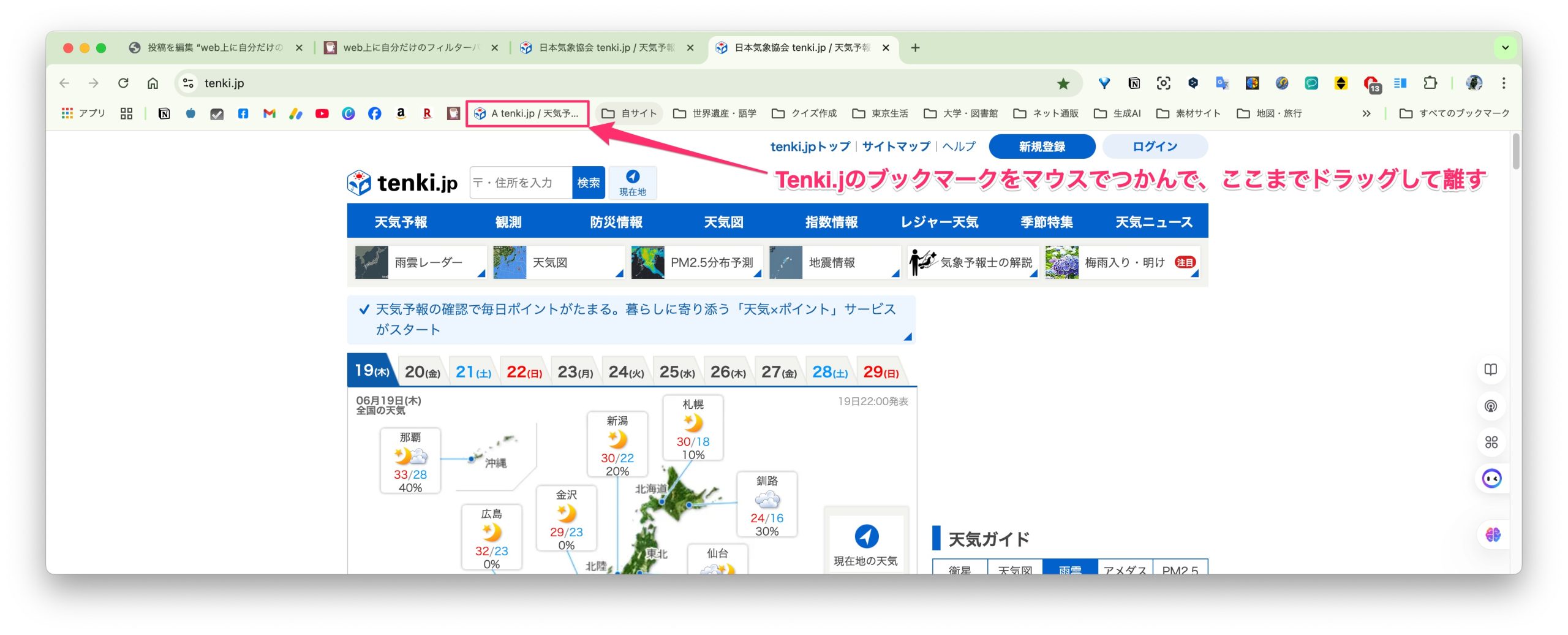Expand the 東京生活 bookmark folder
Viewport: 1568px width, 635px height.
click(x=880, y=113)
